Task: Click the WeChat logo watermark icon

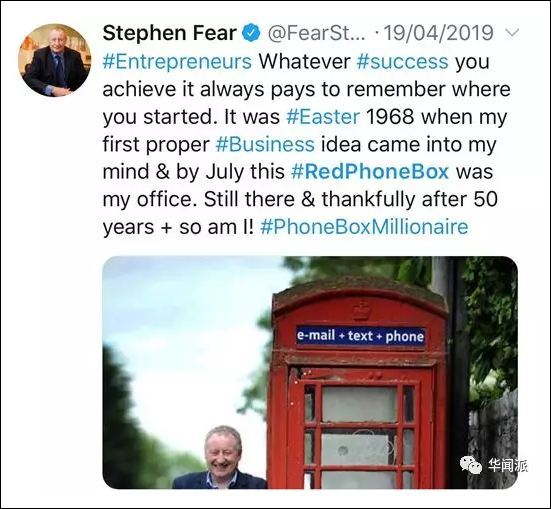Action: coord(471,465)
